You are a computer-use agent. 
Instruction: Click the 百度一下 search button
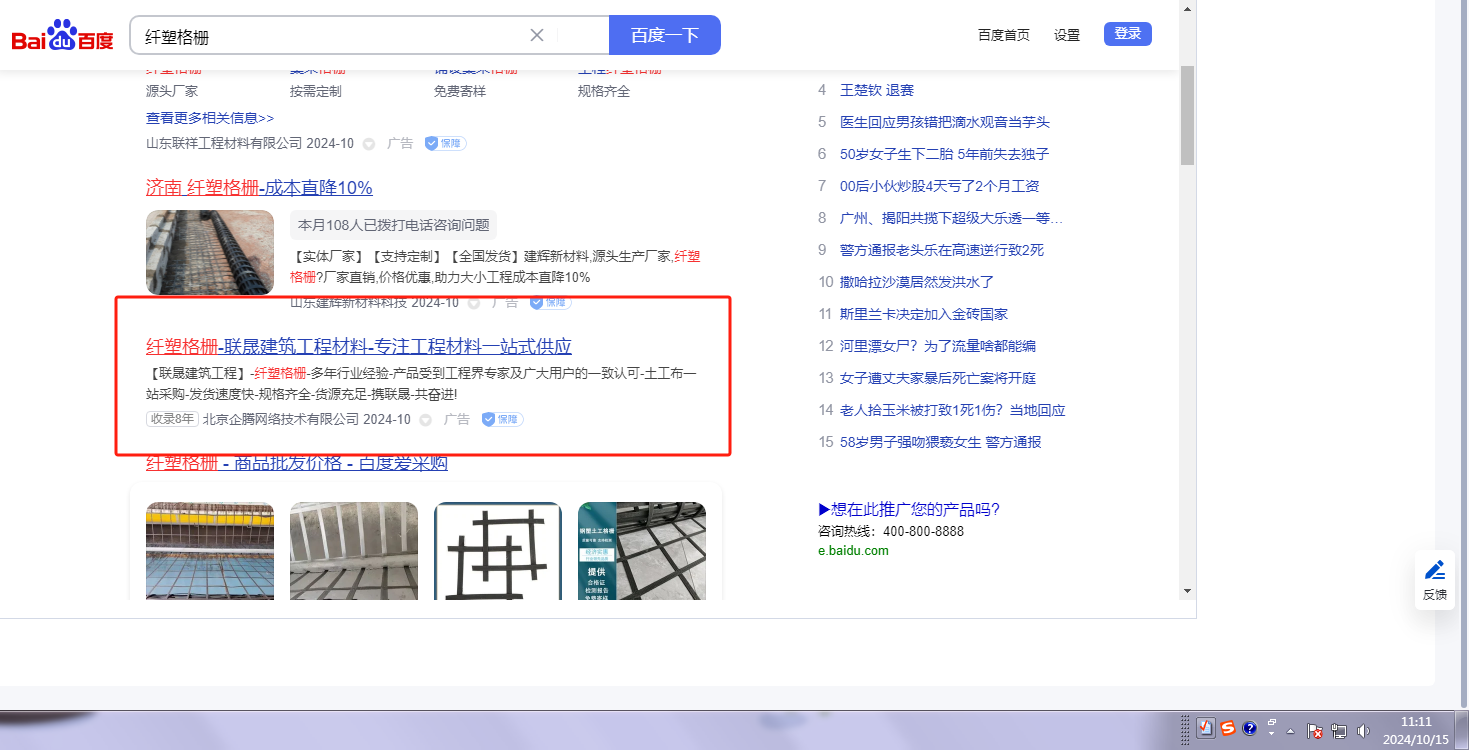click(x=664, y=35)
